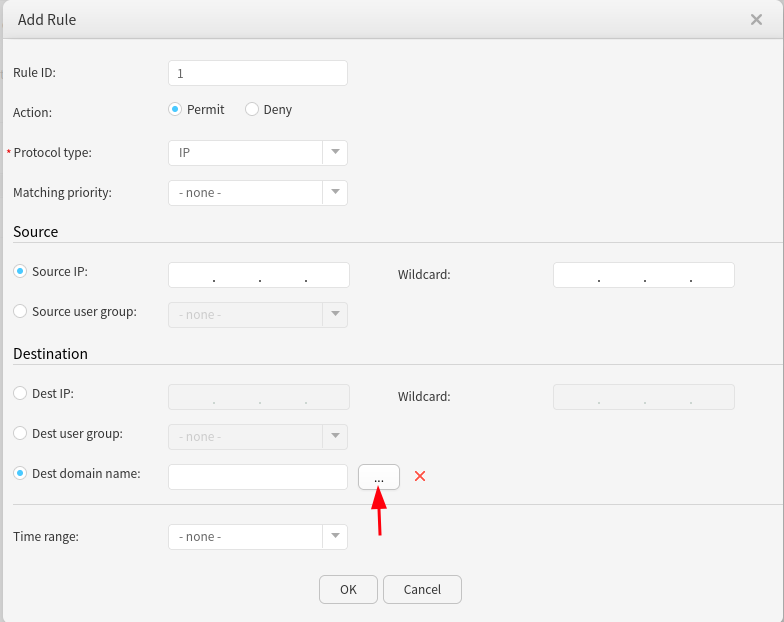Open the domain name browse button
784x622 pixels.
378,477
